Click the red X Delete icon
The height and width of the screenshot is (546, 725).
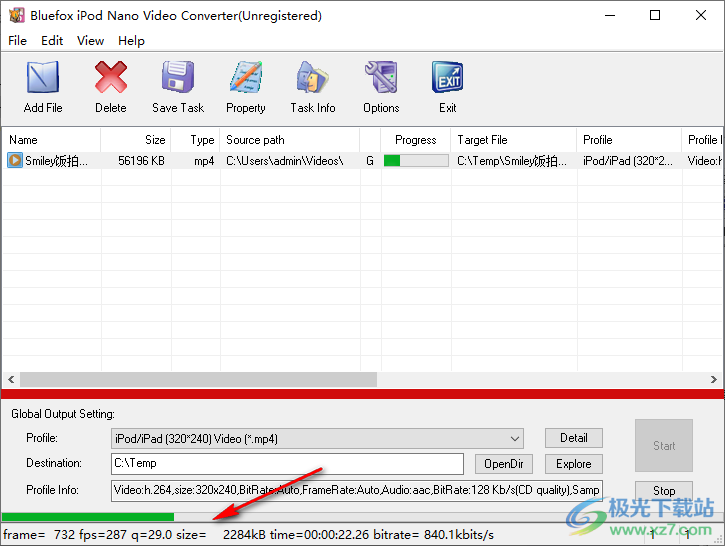coord(111,77)
